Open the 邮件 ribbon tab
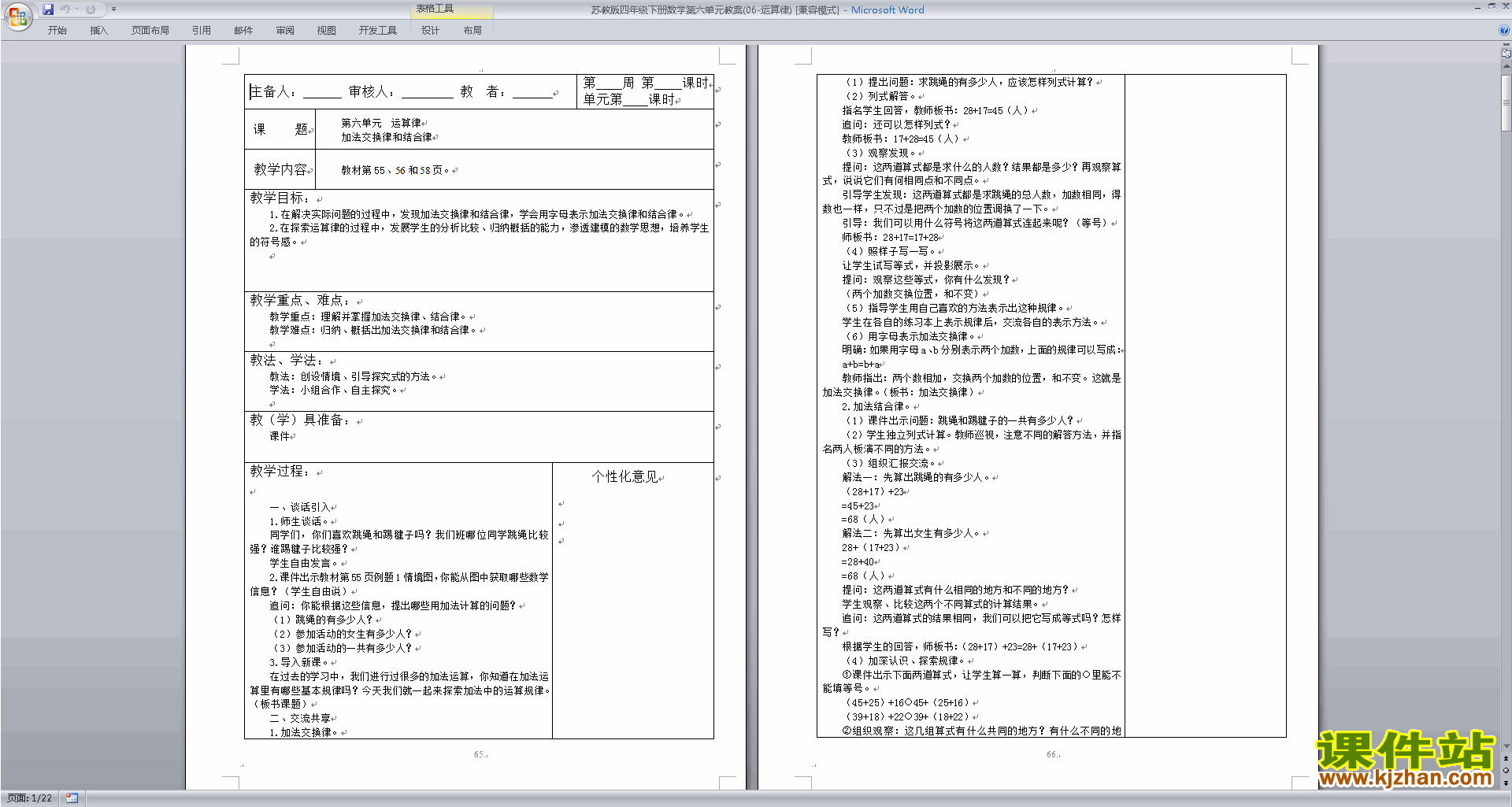This screenshot has width=1512, height=807. tap(243, 31)
